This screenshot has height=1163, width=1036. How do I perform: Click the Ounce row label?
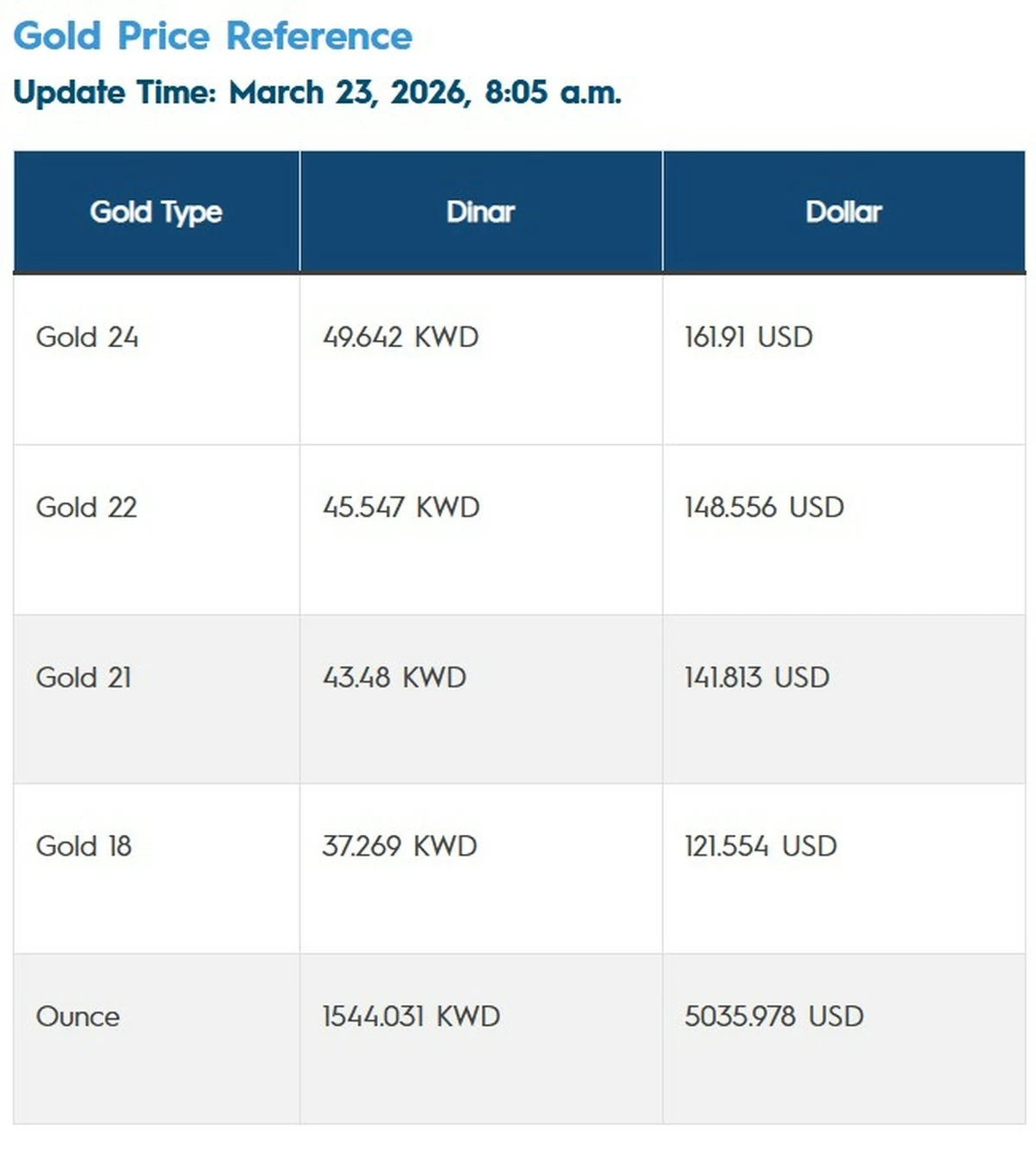[x=78, y=1016]
